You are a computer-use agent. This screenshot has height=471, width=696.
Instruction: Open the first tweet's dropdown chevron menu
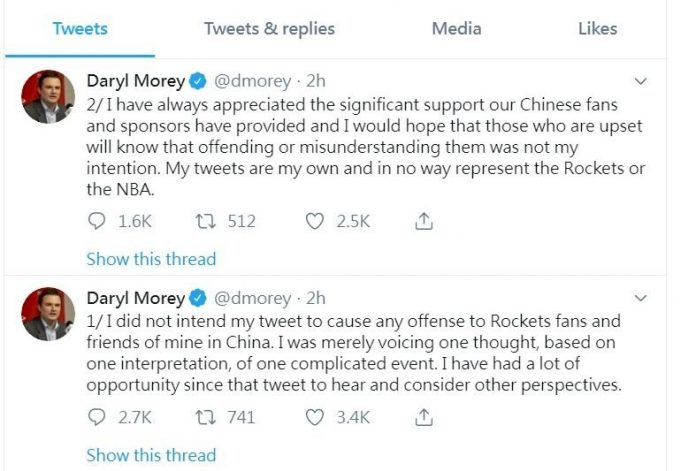tap(642, 79)
